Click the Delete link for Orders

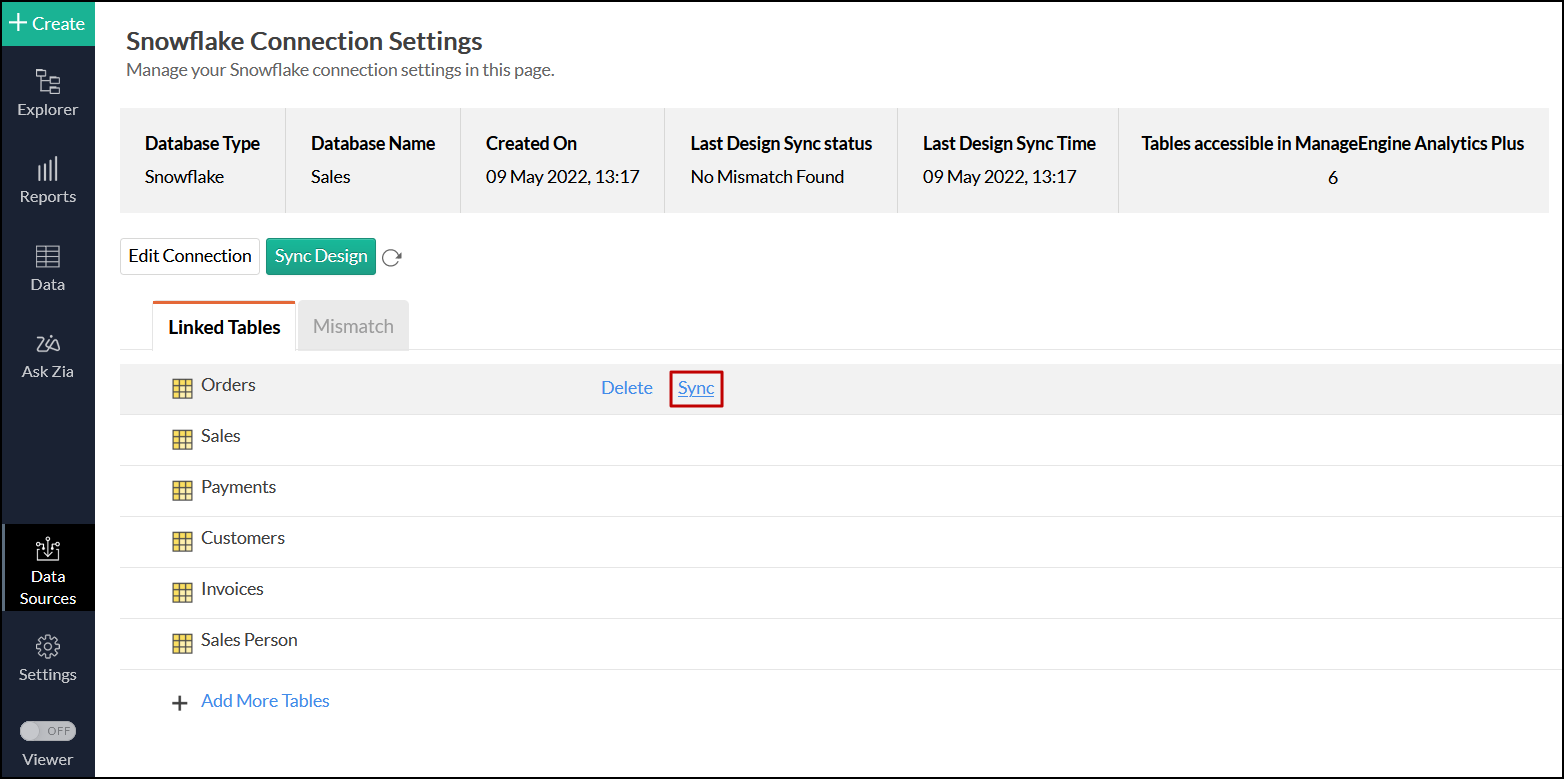point(627,388)
